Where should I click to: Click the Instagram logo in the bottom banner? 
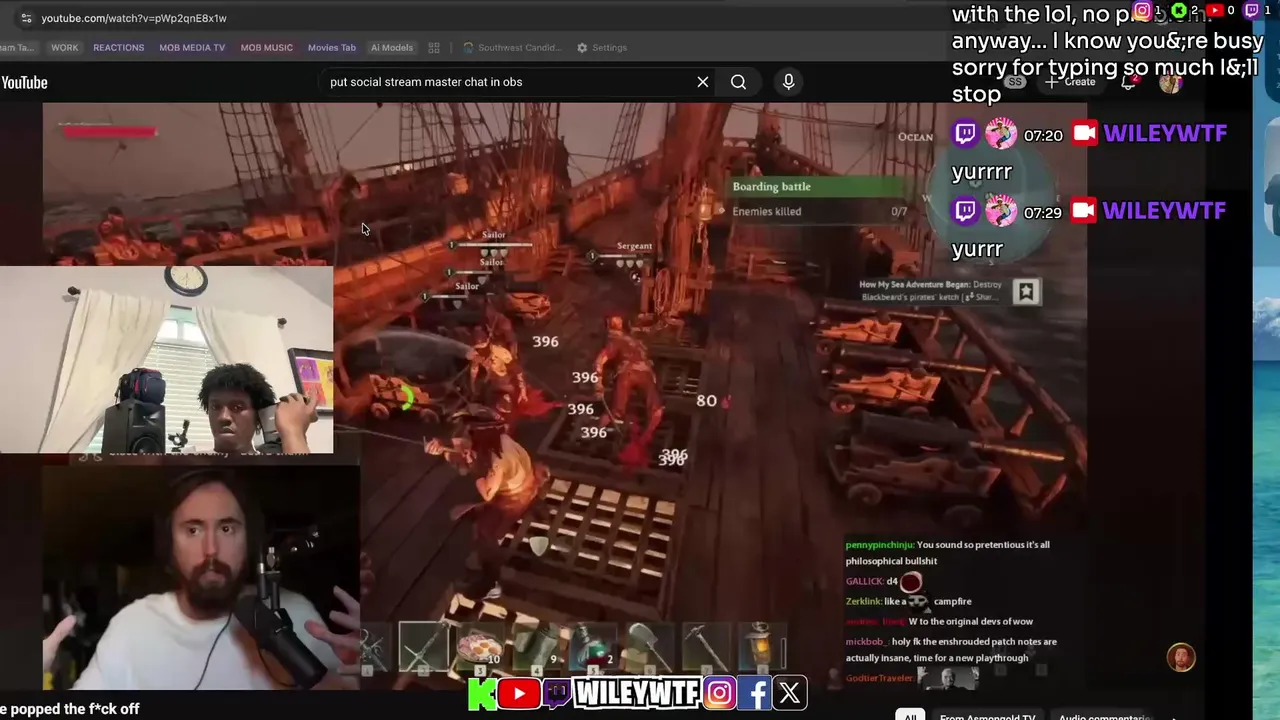[719, 692]
